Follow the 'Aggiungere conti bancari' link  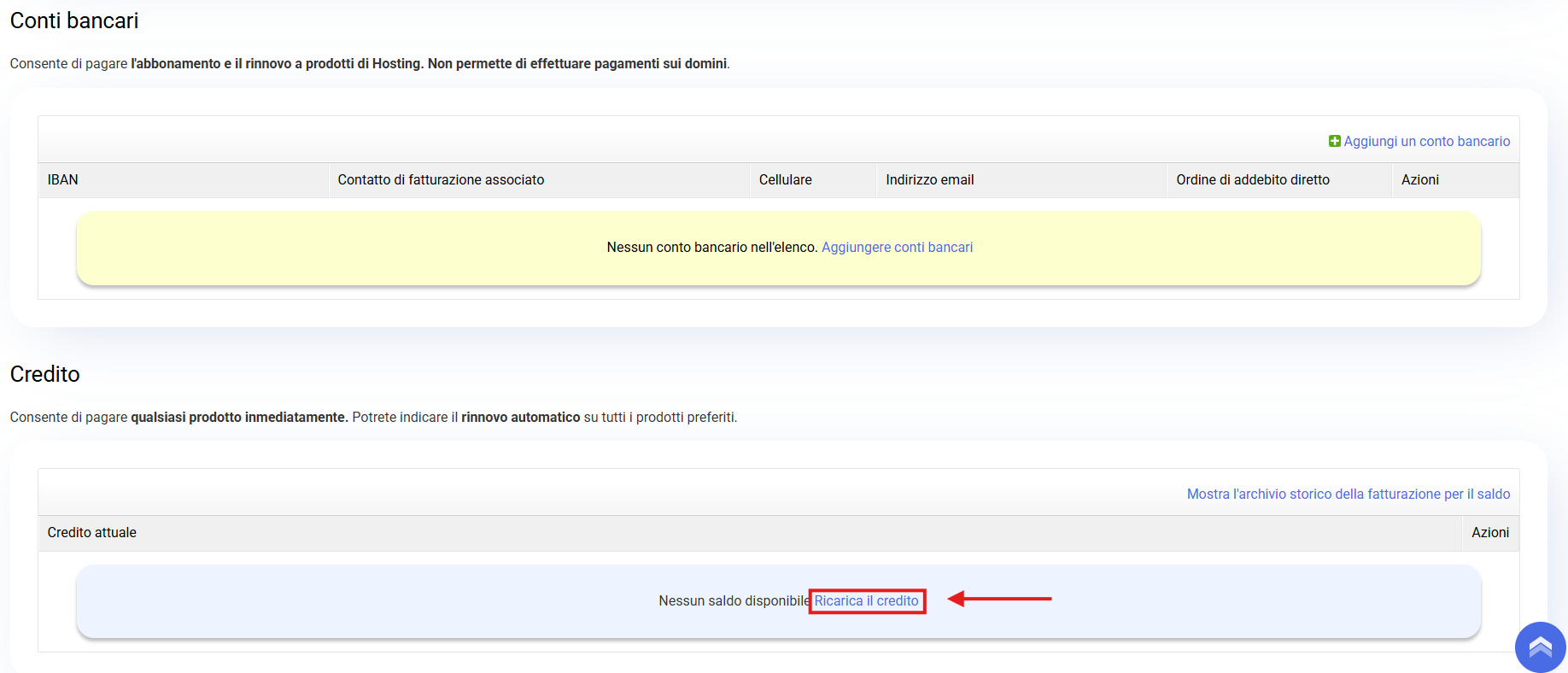[x=897, y=248]
